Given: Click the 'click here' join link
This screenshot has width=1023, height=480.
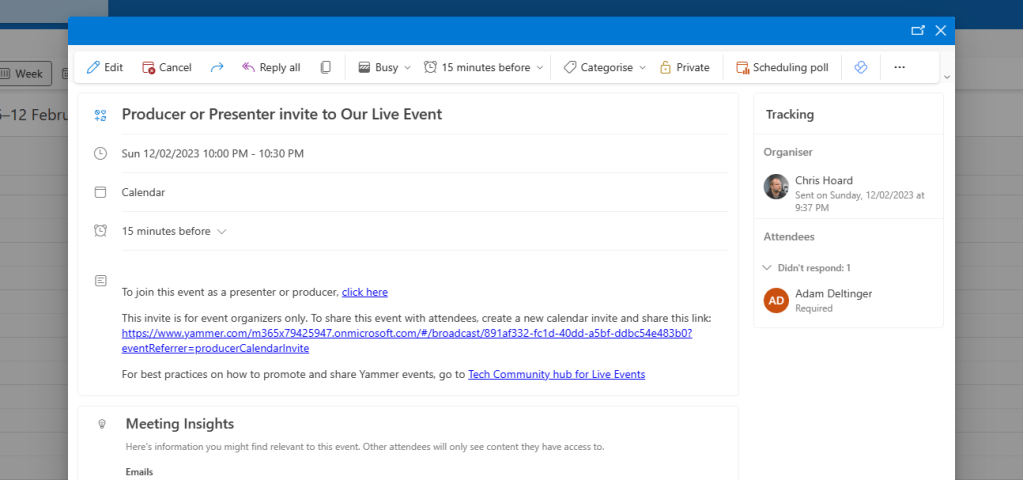Looking at the screenshot, I should (364, 292).
